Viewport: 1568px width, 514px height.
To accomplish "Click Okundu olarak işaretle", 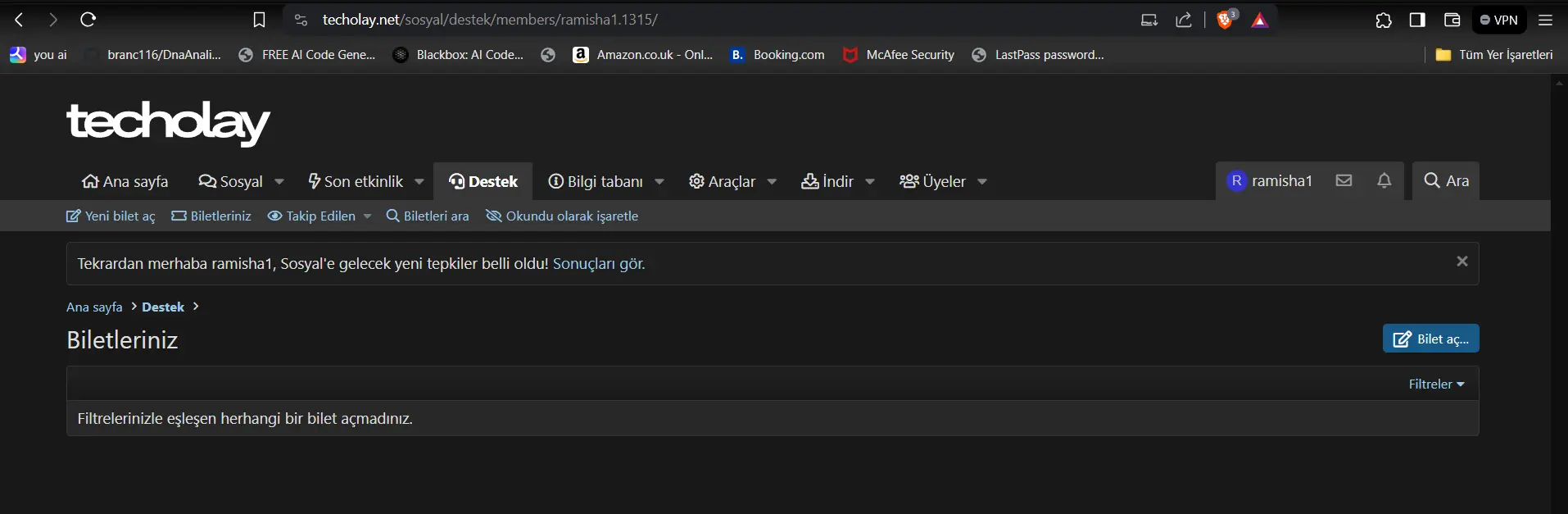I will click(562, 216).
